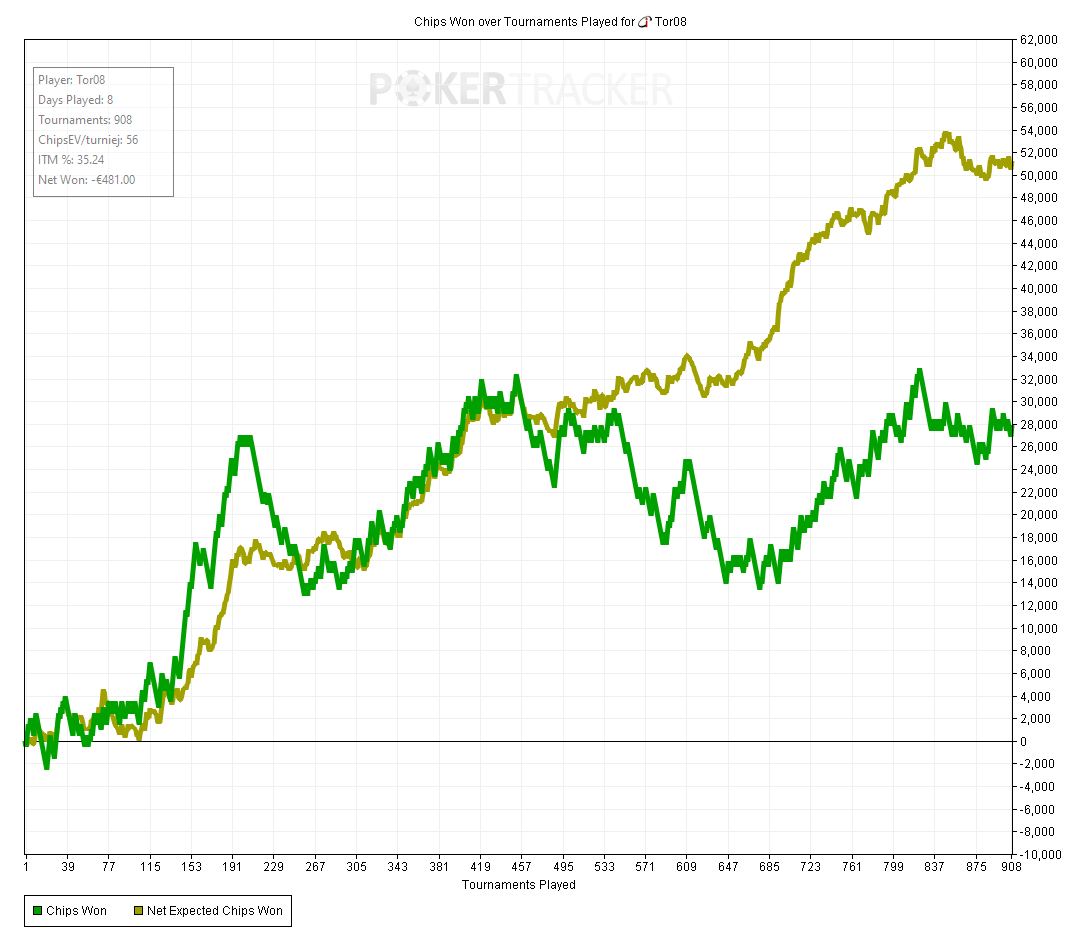
Task: Click the yellow Net Expected Chips Won swatch
Action: click(138, 911)
